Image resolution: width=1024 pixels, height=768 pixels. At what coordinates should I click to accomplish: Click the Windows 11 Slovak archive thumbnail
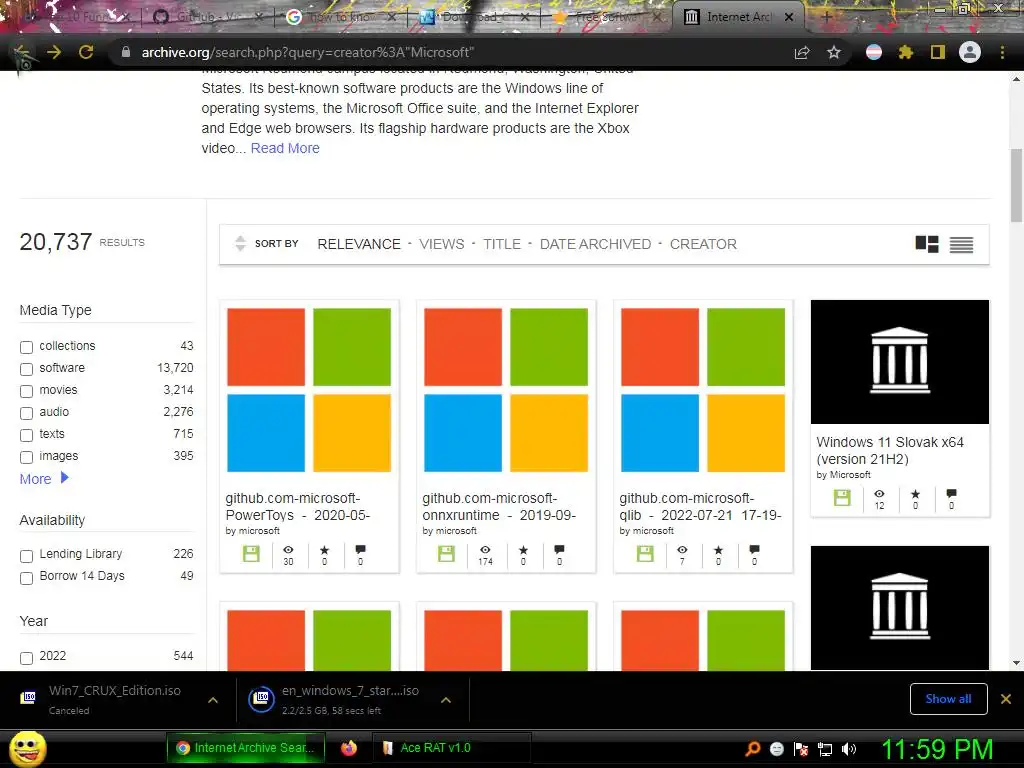900,362
